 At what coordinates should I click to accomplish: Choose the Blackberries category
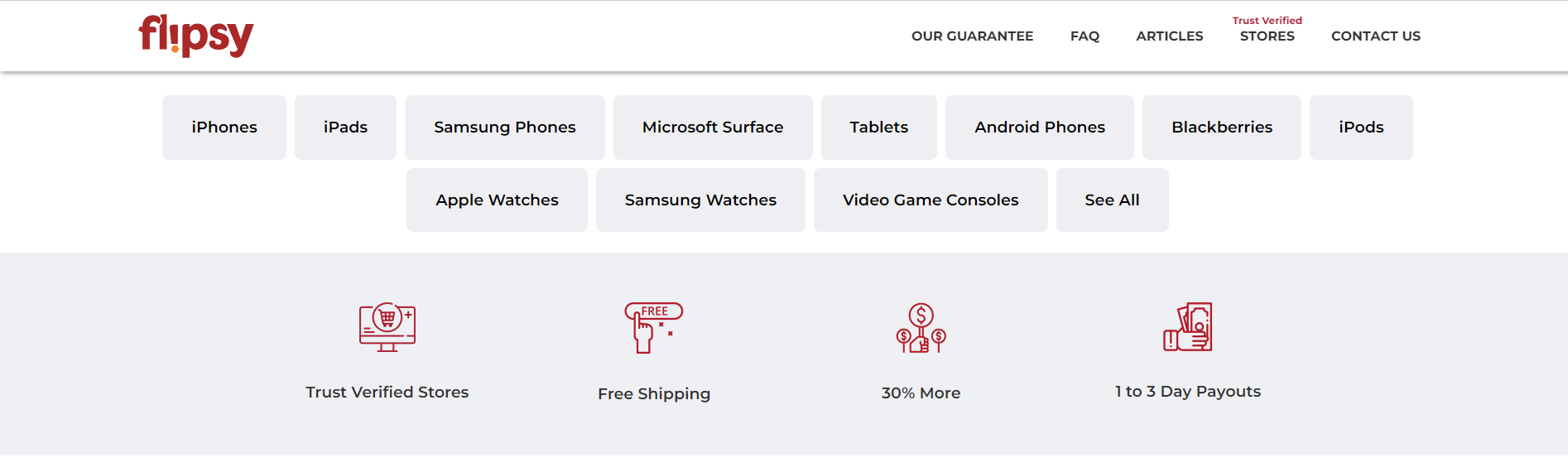click(1221, 127)
